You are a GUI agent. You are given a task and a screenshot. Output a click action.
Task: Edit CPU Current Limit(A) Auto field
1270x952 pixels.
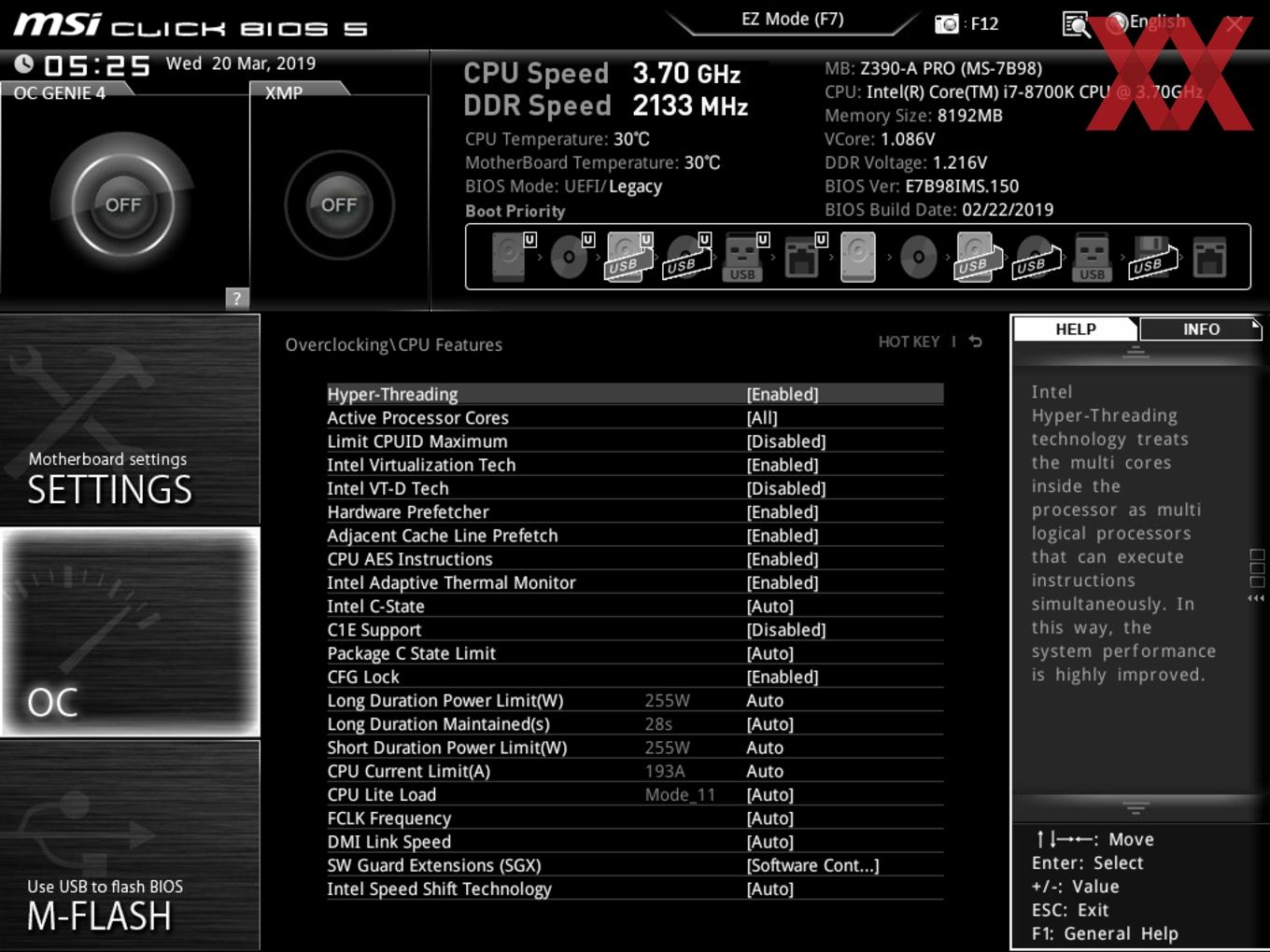tap(765, 771)
